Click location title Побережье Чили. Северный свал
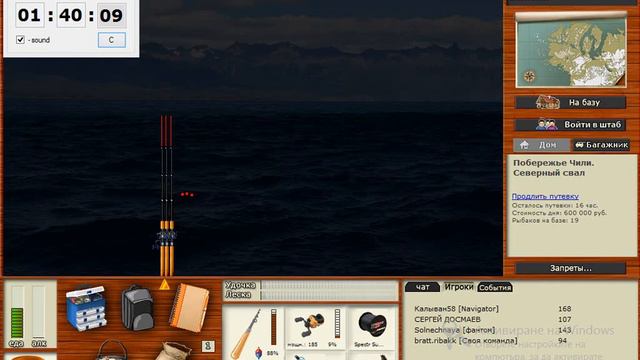Screen dimensions: 640x360 tap(553, 168)
